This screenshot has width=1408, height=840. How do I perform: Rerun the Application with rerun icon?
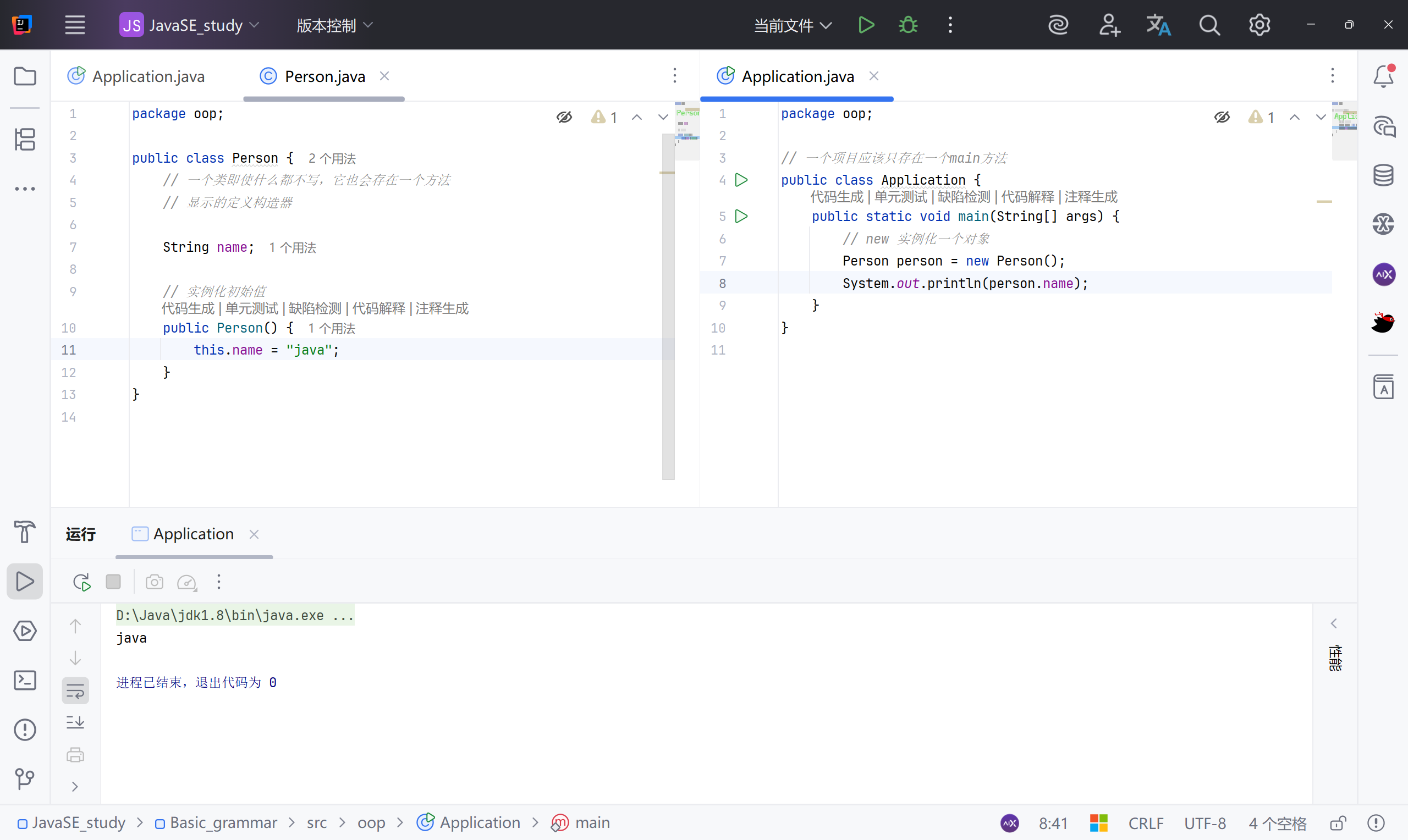[x=81, y=582]
